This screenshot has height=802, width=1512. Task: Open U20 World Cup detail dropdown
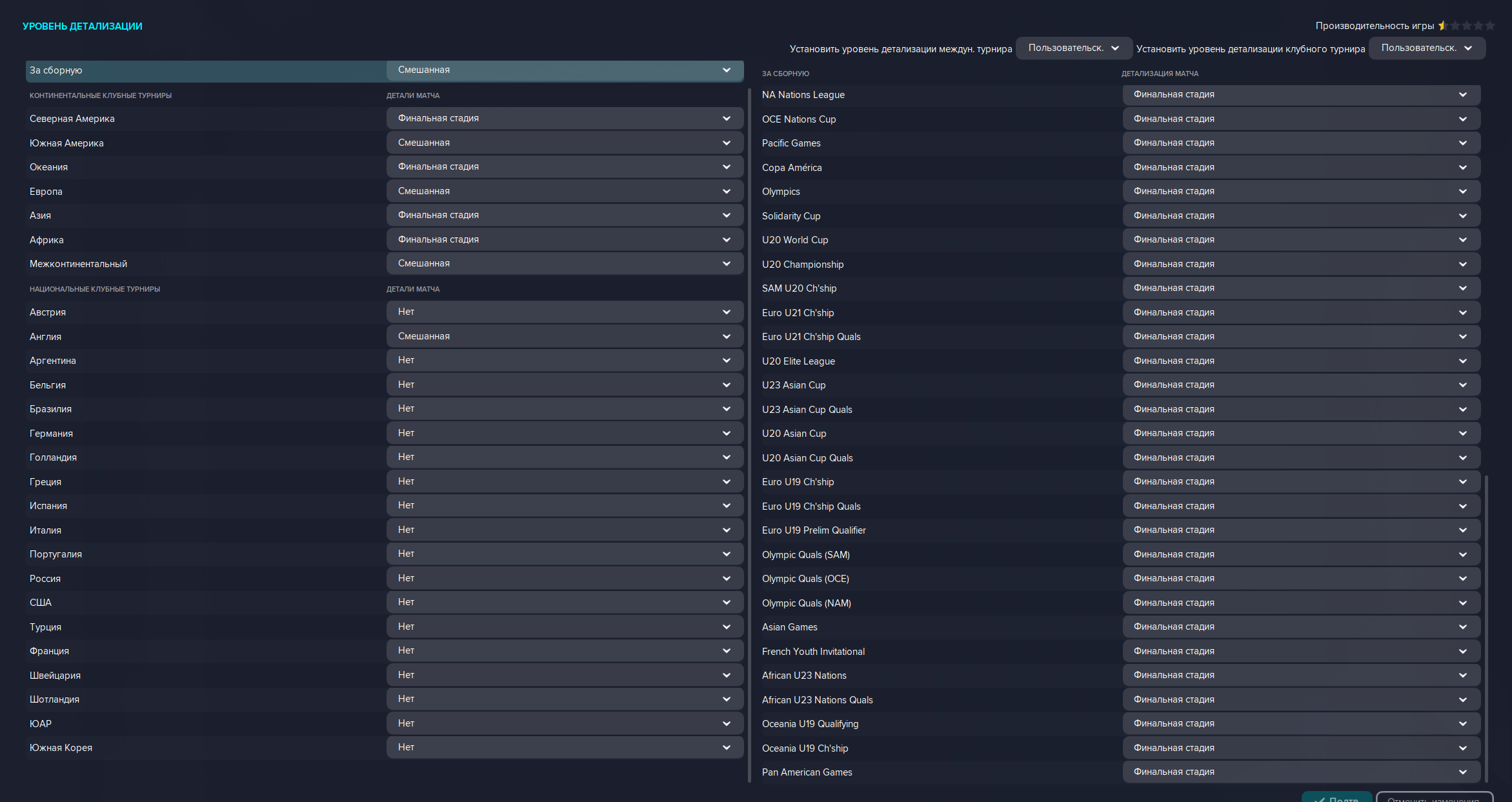coord(1300,240)
